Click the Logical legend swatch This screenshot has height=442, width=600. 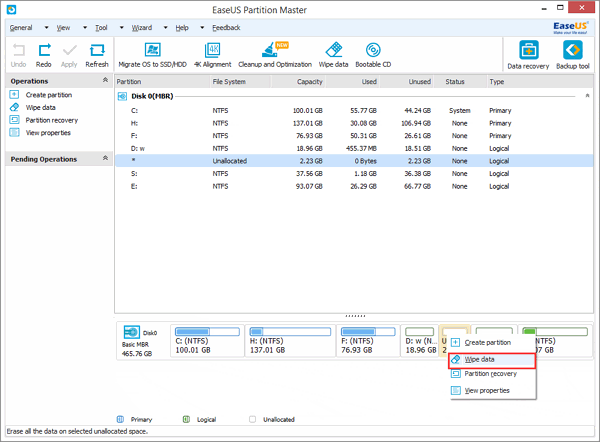coord(186,419)
